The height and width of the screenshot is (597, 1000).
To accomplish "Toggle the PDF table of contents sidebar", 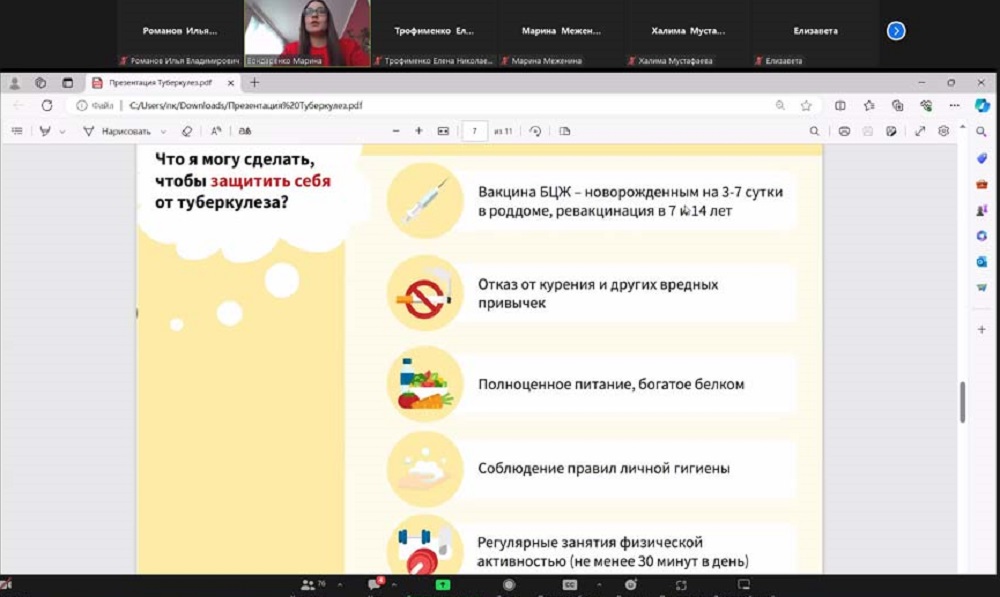I will click(x=17, y=131).
